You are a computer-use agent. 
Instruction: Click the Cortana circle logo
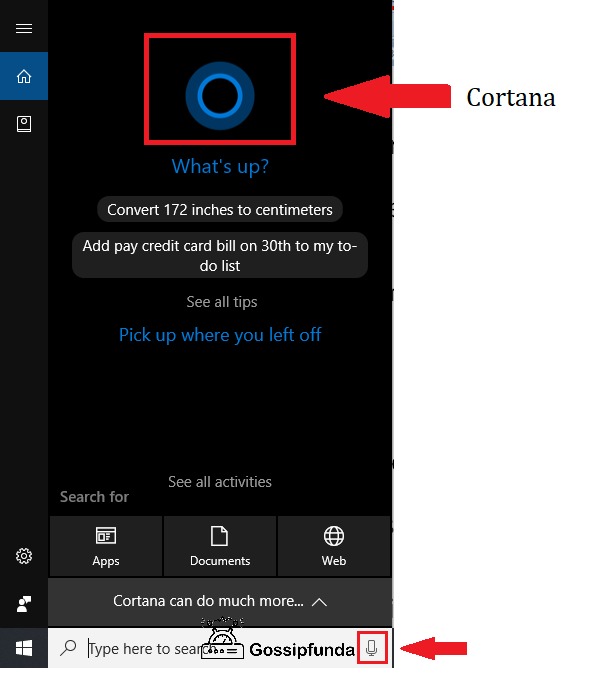[x=220, y=96]
